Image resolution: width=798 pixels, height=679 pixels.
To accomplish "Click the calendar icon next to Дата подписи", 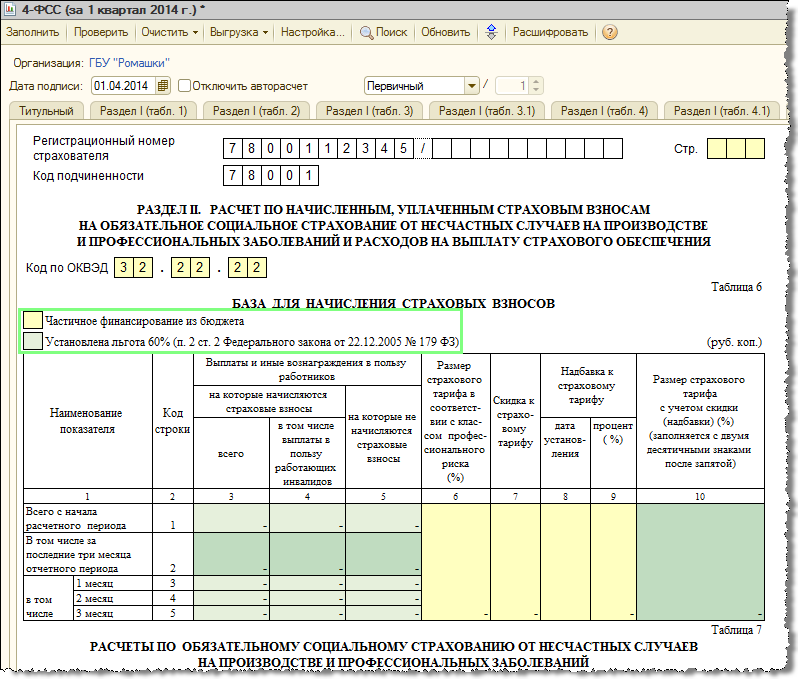I will [164, 86].
